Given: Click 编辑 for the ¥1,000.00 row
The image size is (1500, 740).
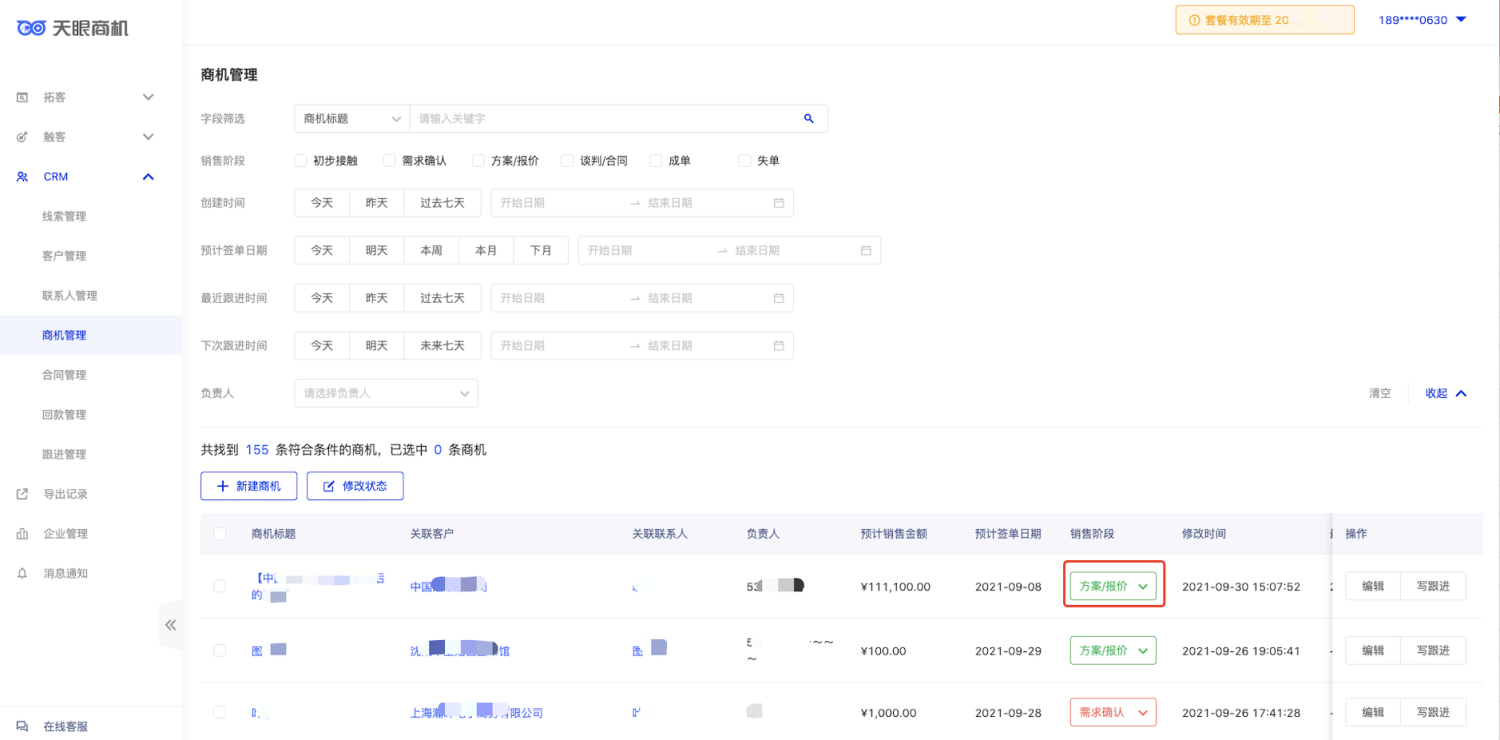Looking at the screenshot, I should [1373, 712].
